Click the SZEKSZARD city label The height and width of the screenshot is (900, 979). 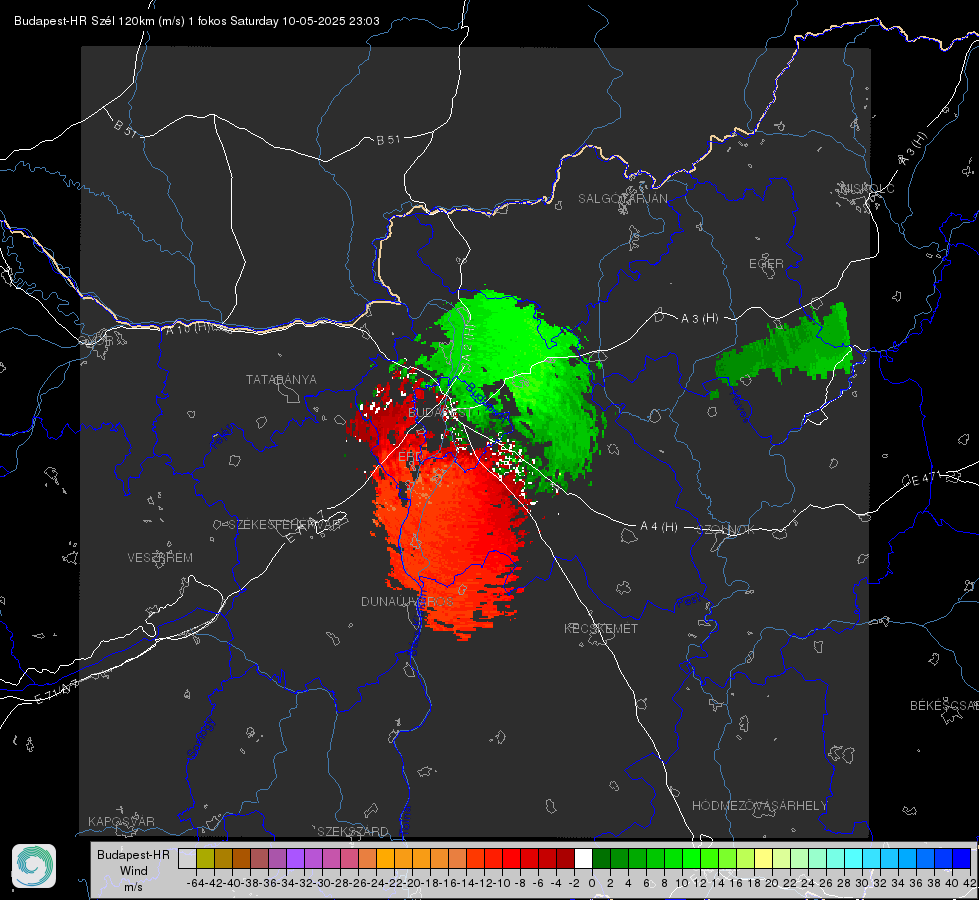[353, 831]
